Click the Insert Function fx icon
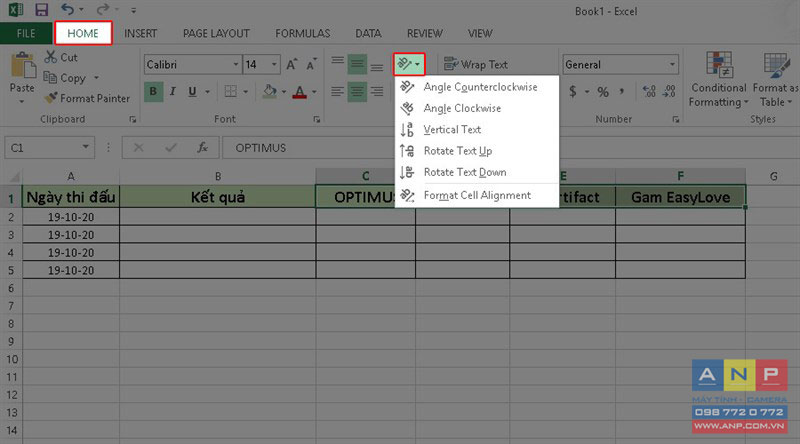The height and width of the screenshot is (444, 800). tap(203, 148)
